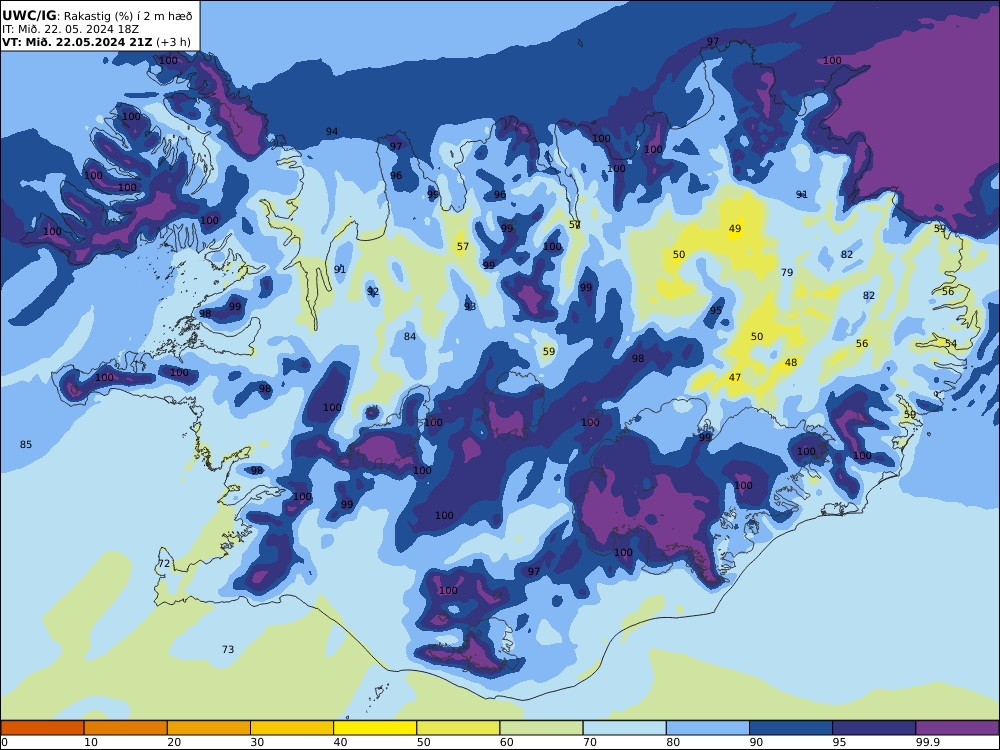Click the '99.9' legend tick label
This screenshot has width=1000, height=750.
tap(928, 742)
